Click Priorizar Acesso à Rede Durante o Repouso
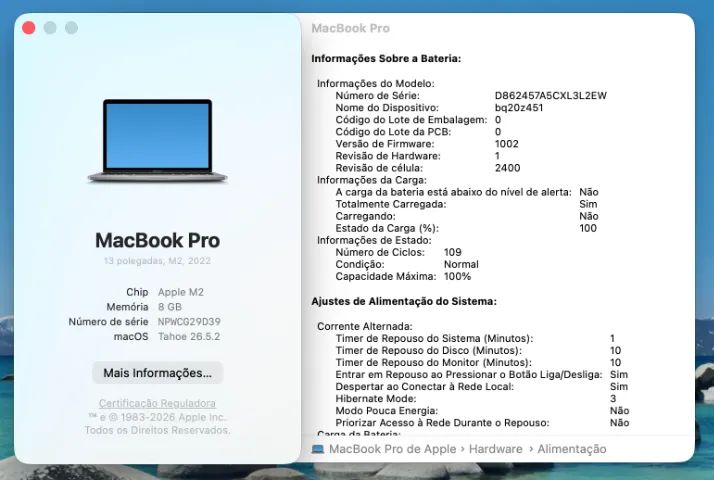The height and width of the screenshot is (480, 714). 442,423
